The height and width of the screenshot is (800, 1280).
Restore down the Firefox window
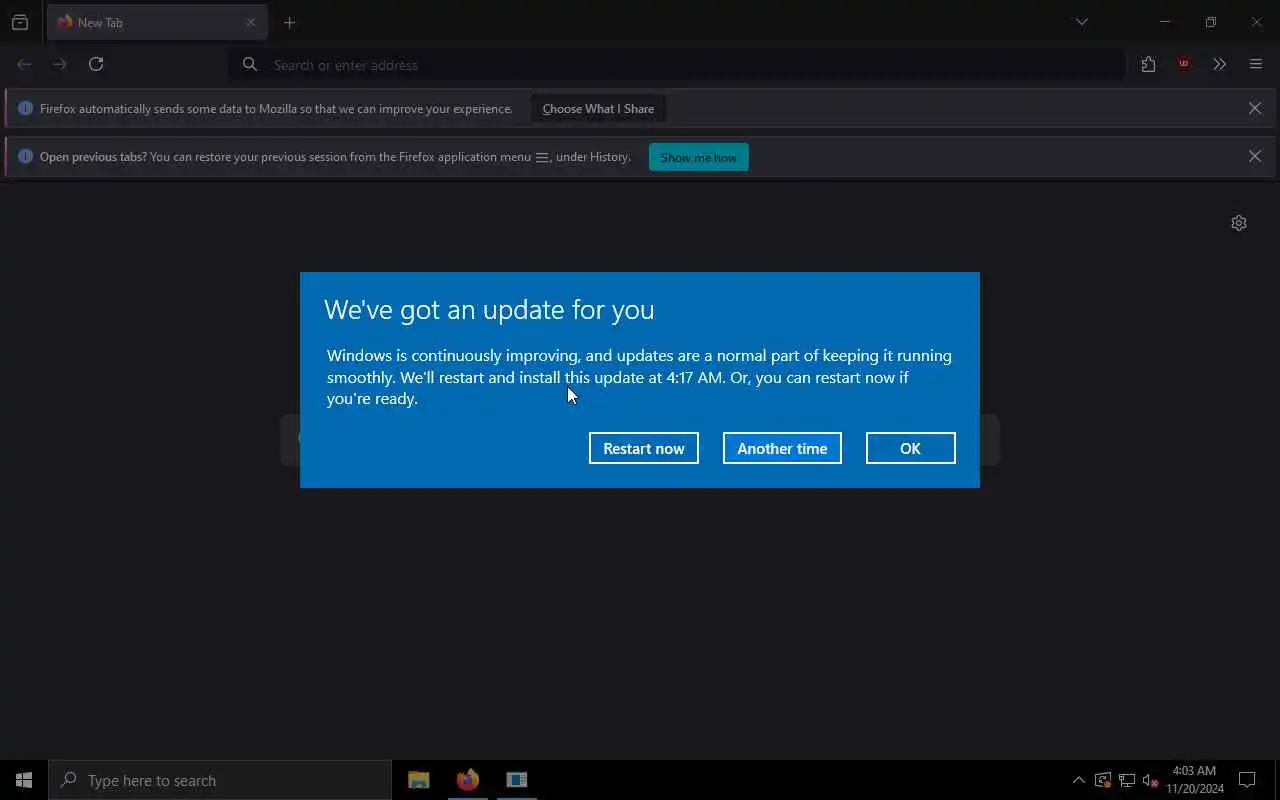click(x=1211, y=22)
